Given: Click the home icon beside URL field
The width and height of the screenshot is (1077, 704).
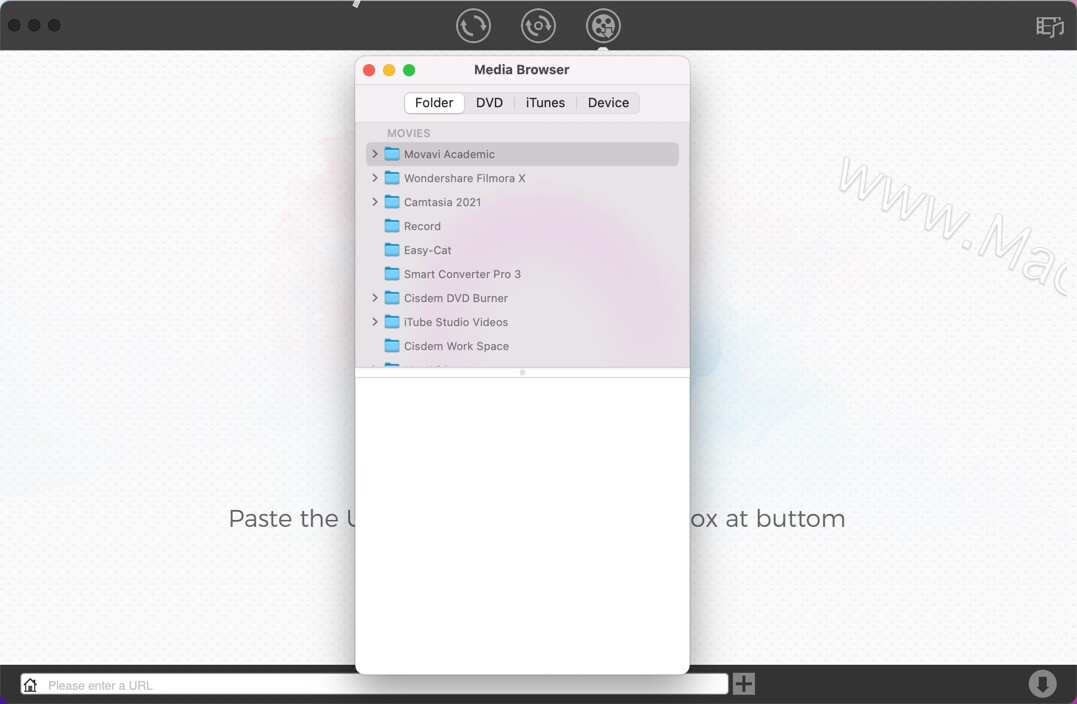Looking at the screenshot, I should [x=30, y=685].
